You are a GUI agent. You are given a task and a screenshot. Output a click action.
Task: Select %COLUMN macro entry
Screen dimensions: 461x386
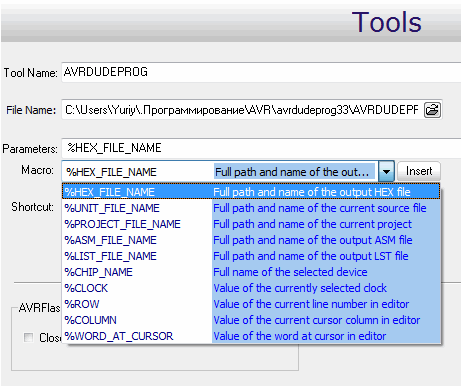[251, 320]
